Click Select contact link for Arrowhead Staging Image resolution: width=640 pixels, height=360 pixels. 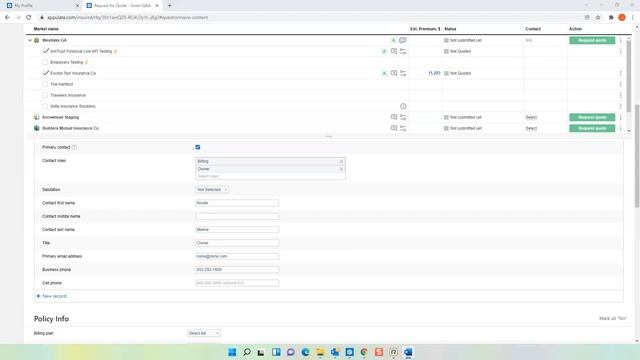tap(531, 117)
